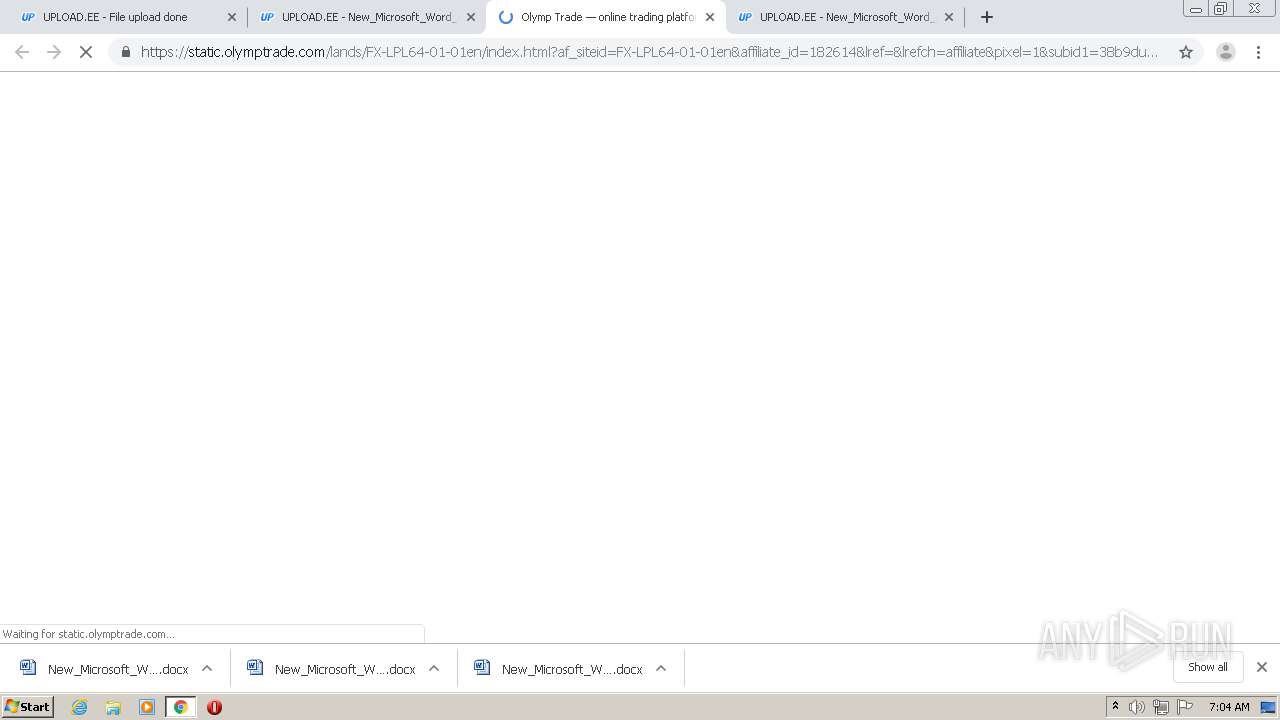Stop loading the page
Viewport: 1280px width, 720px height.
(86, 52)
